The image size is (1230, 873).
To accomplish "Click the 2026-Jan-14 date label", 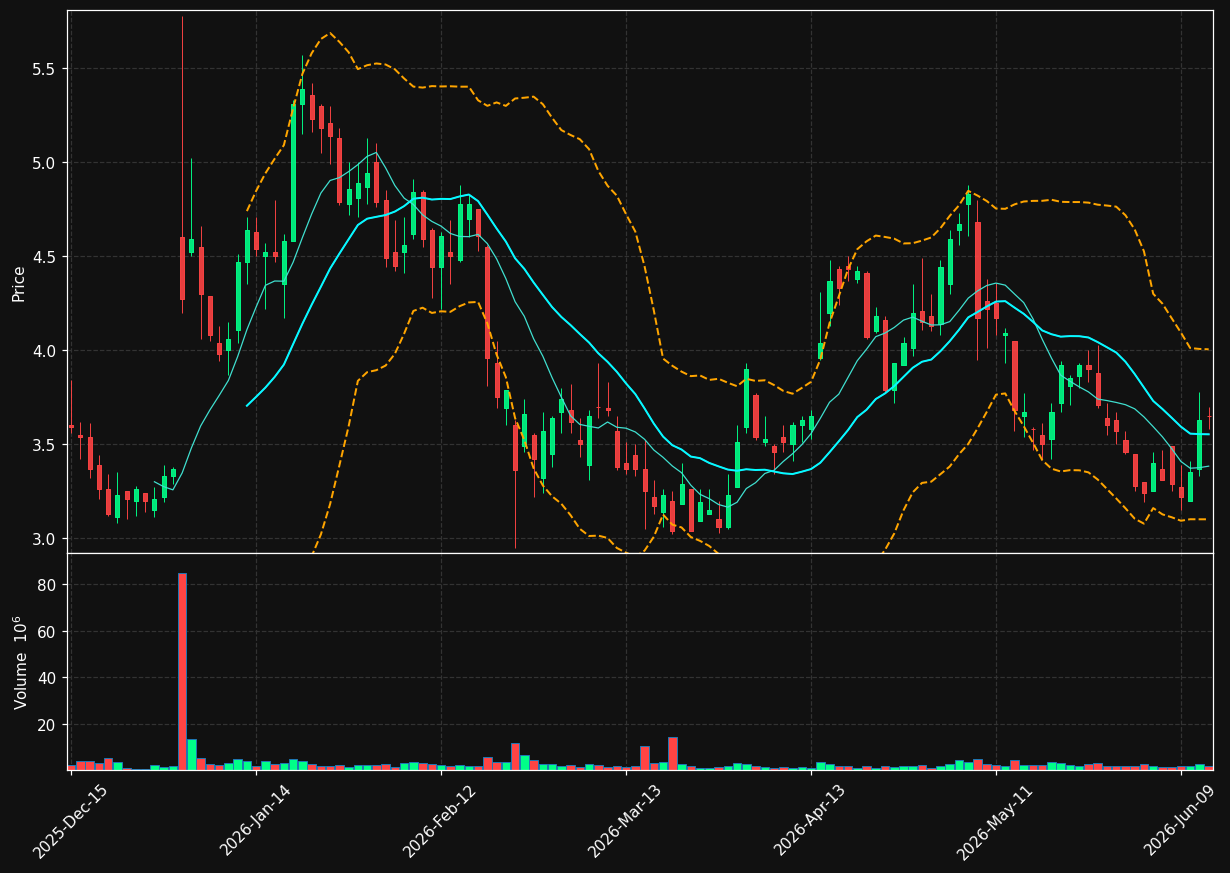I will [255, 821].
